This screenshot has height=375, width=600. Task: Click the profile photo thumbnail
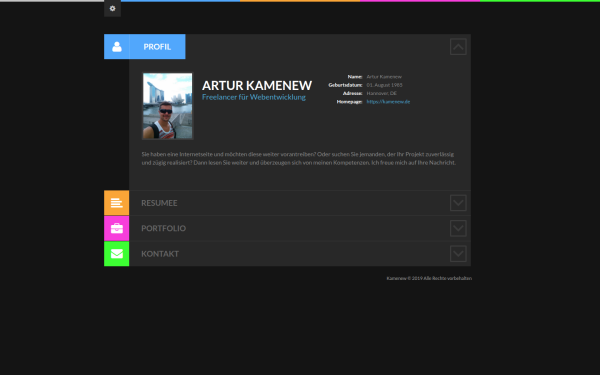point(168,106)
